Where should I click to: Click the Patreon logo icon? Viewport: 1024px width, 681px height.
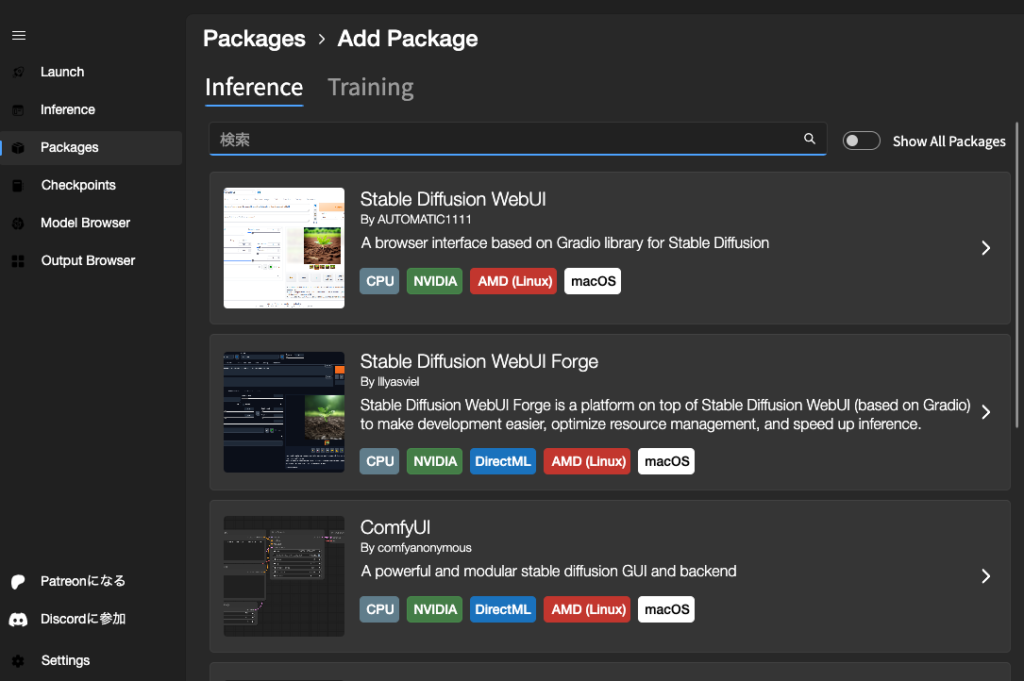[18, 581]
